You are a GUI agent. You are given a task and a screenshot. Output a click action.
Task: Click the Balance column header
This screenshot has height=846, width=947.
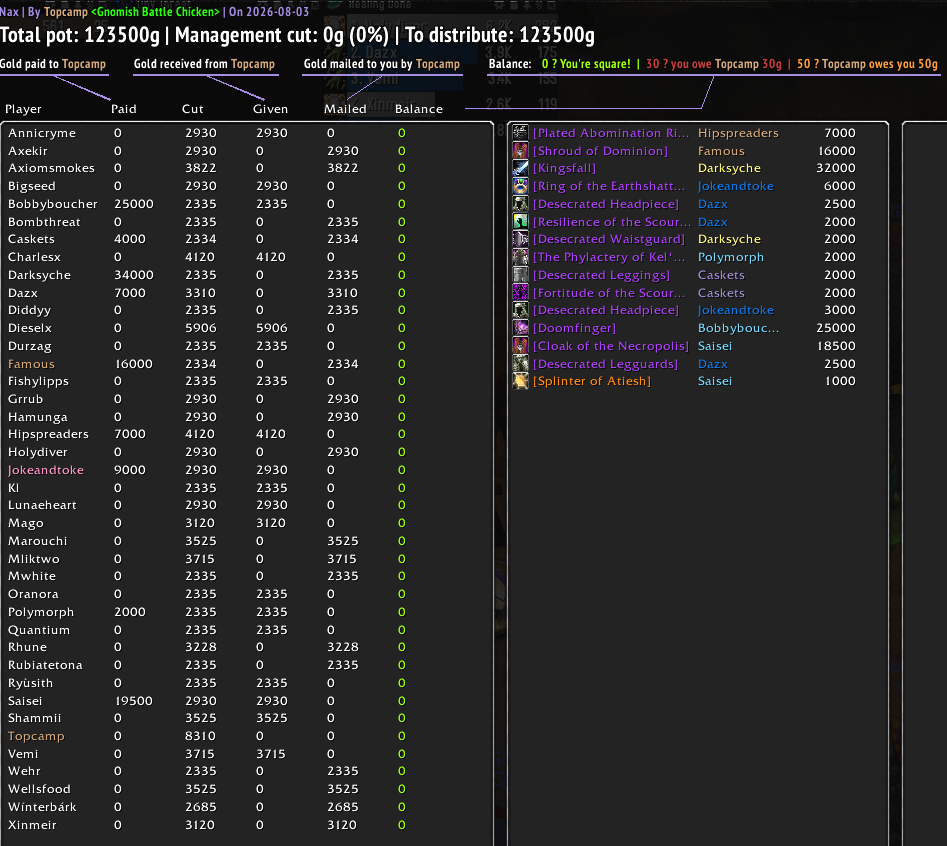(419, 109)
